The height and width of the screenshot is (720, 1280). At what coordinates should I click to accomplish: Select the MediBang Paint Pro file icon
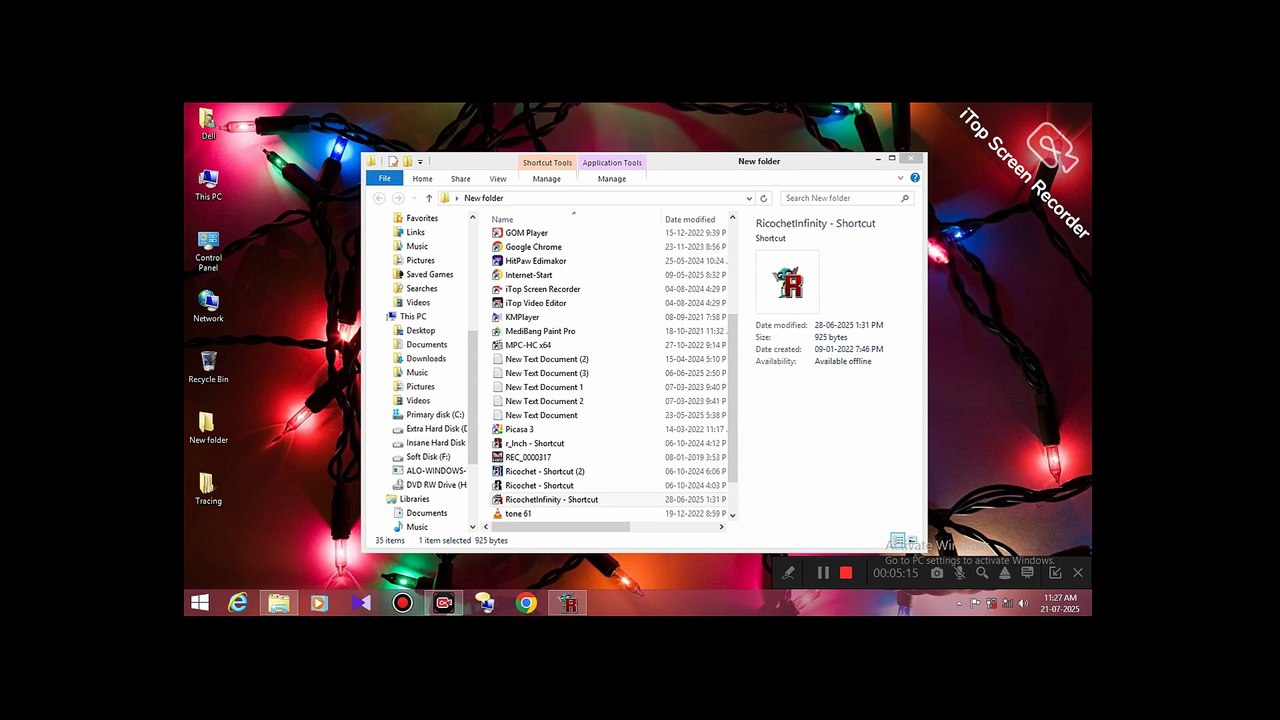click(x=497, y=331)
